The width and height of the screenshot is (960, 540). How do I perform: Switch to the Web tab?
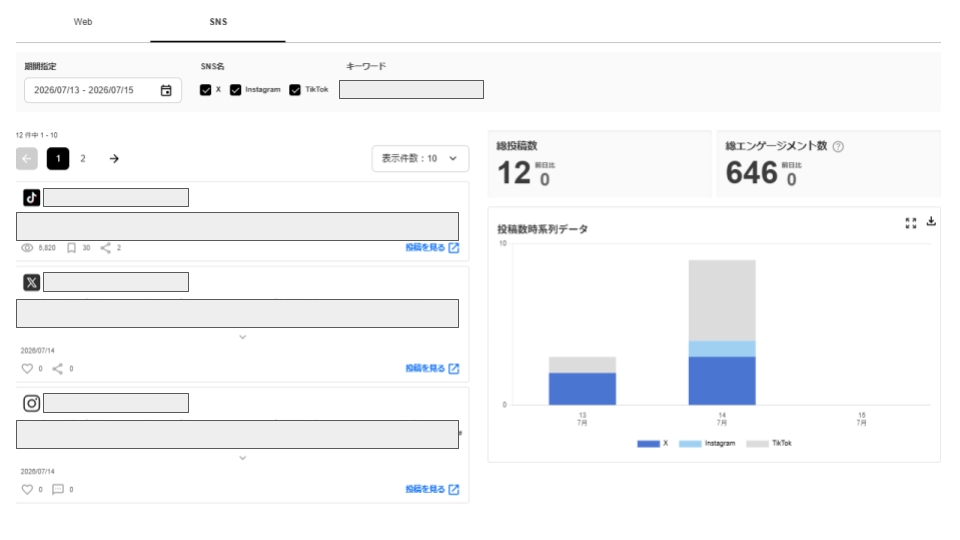click(83, 22)
